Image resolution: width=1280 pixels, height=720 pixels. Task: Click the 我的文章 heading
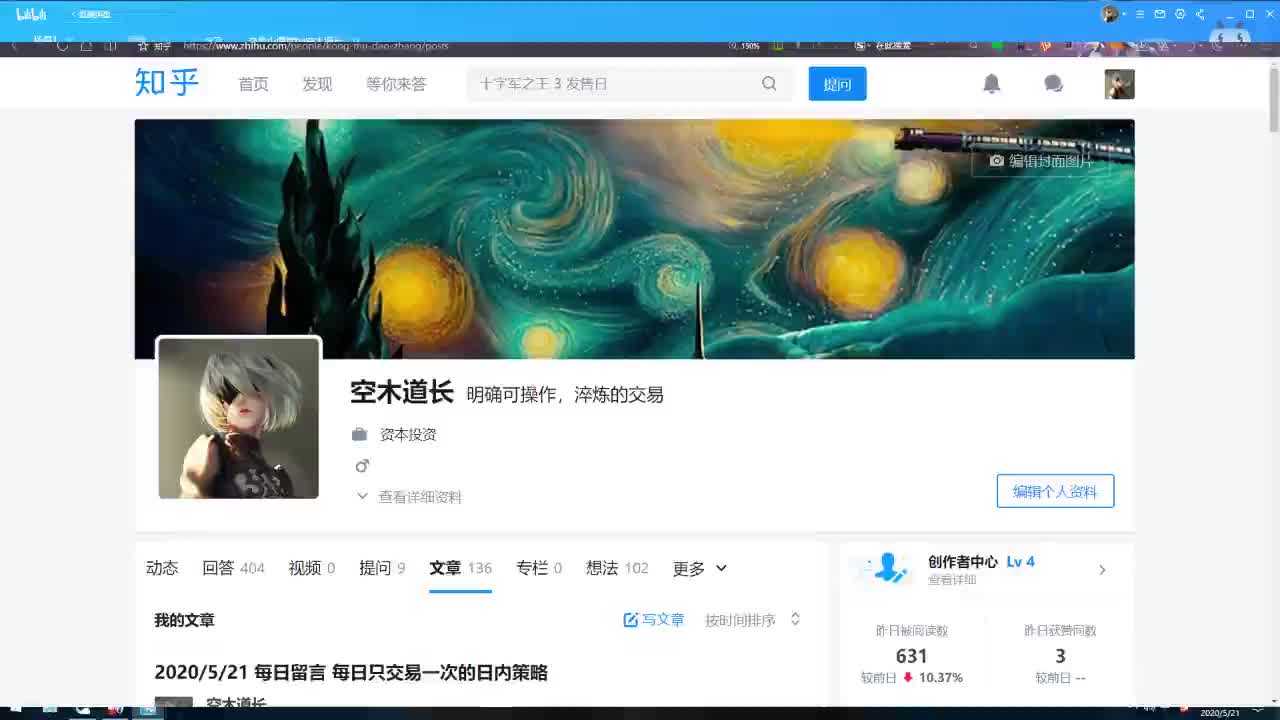(x=184, y=620)
